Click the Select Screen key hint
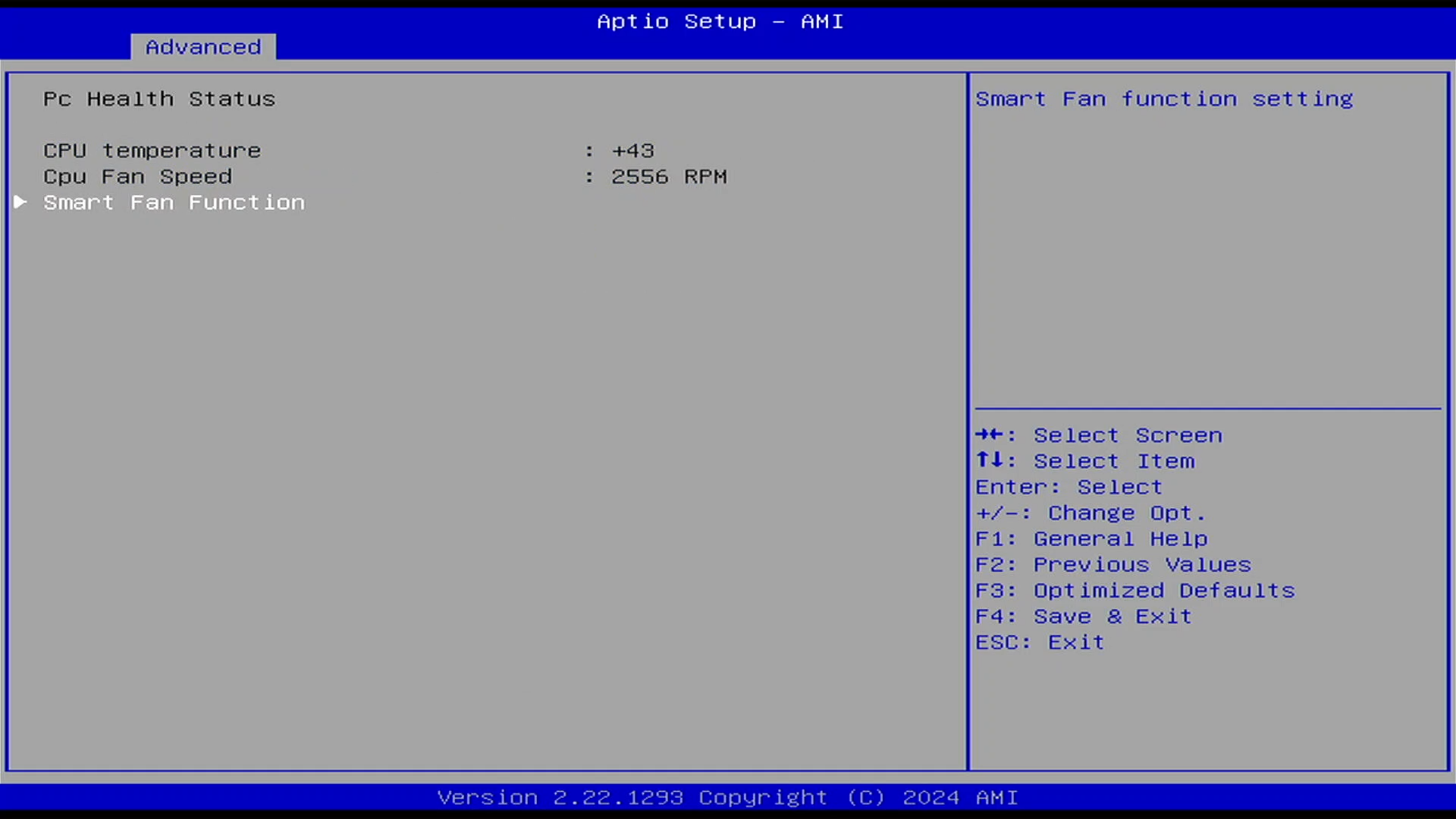 (x=1099, y=435)
